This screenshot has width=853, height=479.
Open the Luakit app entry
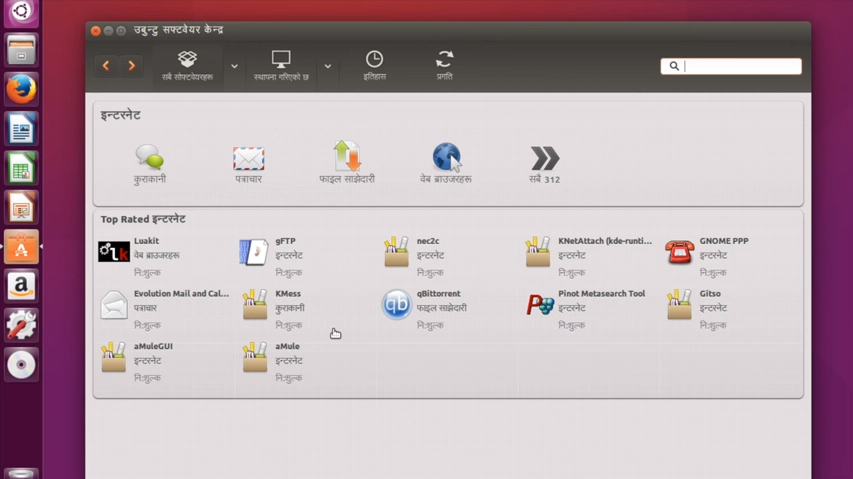(x=165, y=256)
